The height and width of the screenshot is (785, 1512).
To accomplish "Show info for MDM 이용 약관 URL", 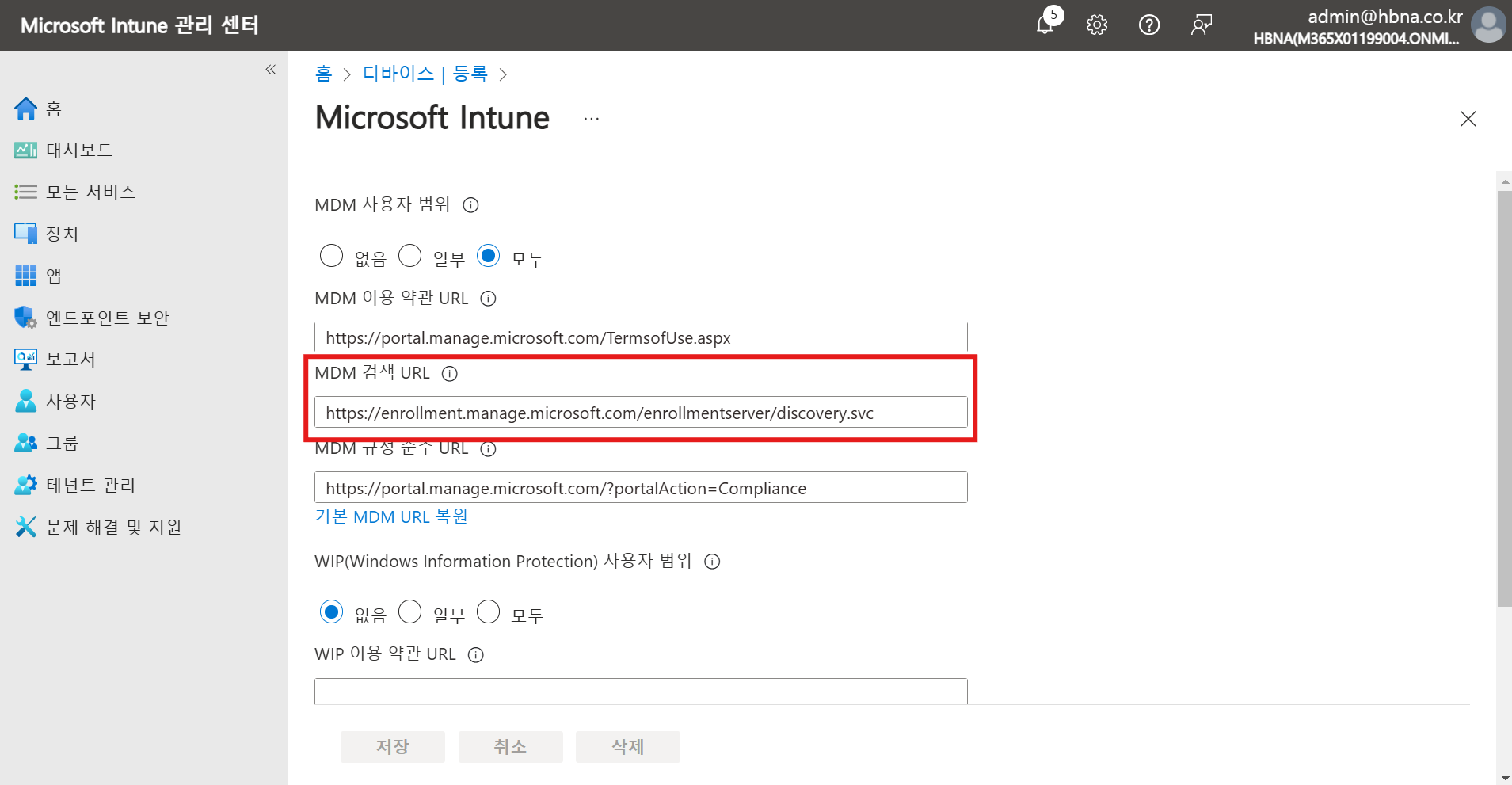I will pyautogui.click(x=489, y=299).
